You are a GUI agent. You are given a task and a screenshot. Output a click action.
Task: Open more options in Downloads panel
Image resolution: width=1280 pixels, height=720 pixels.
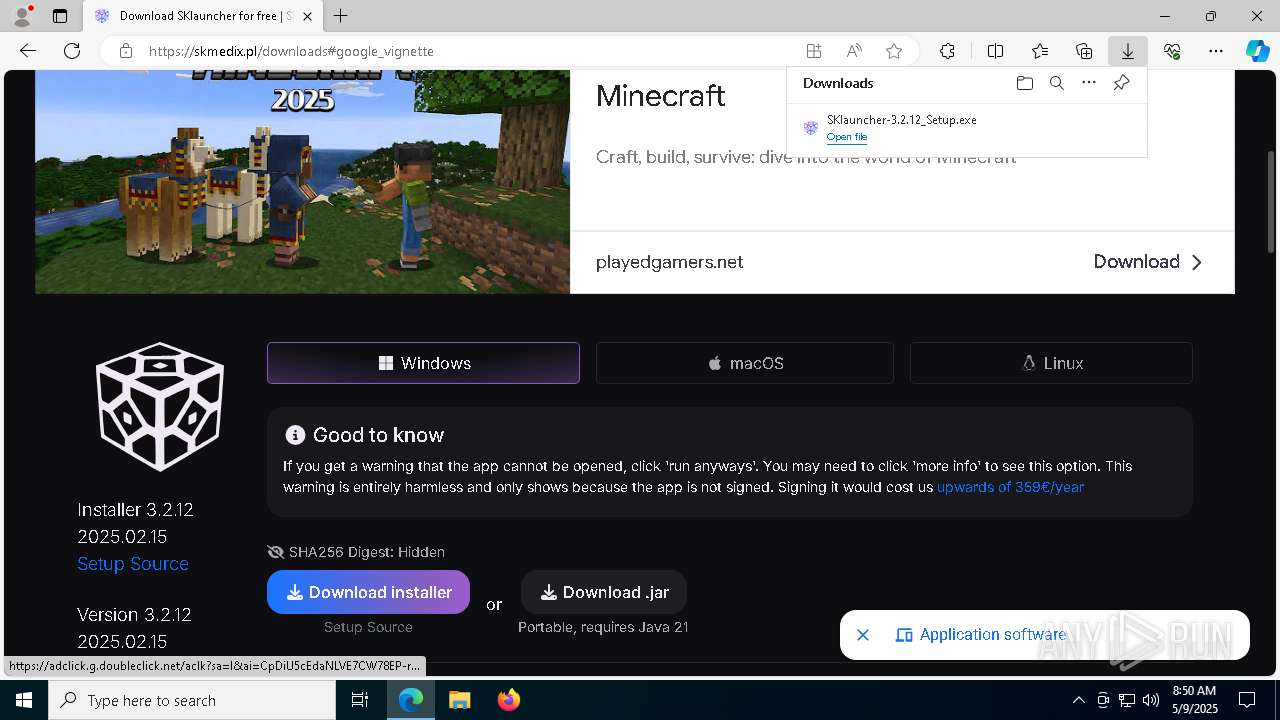click(1089, 83)
